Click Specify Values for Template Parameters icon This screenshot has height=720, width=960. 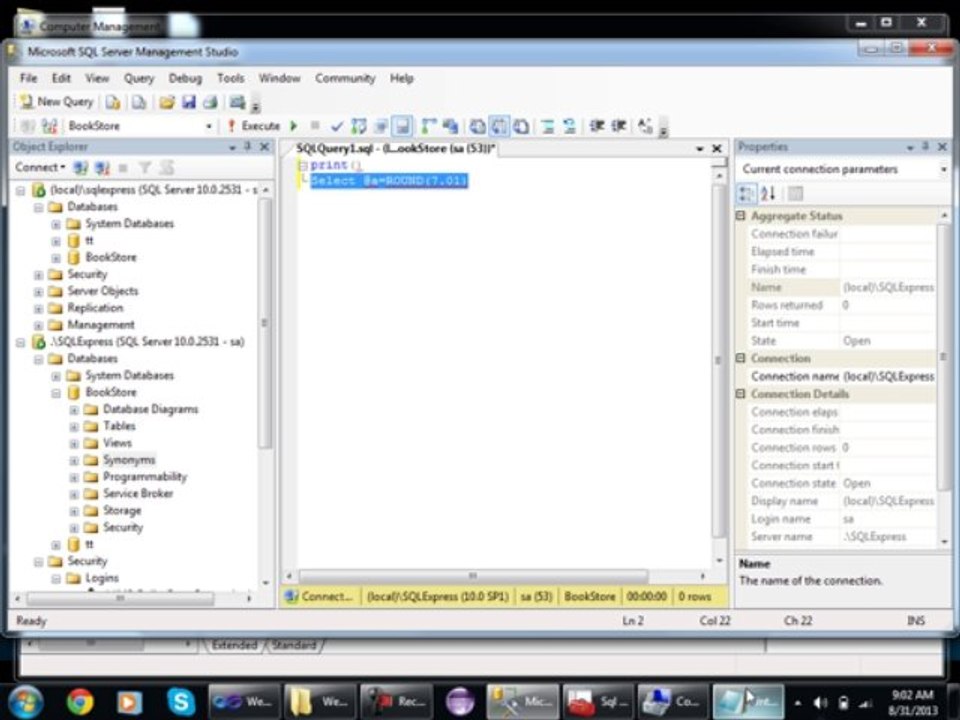pos(645,126)
